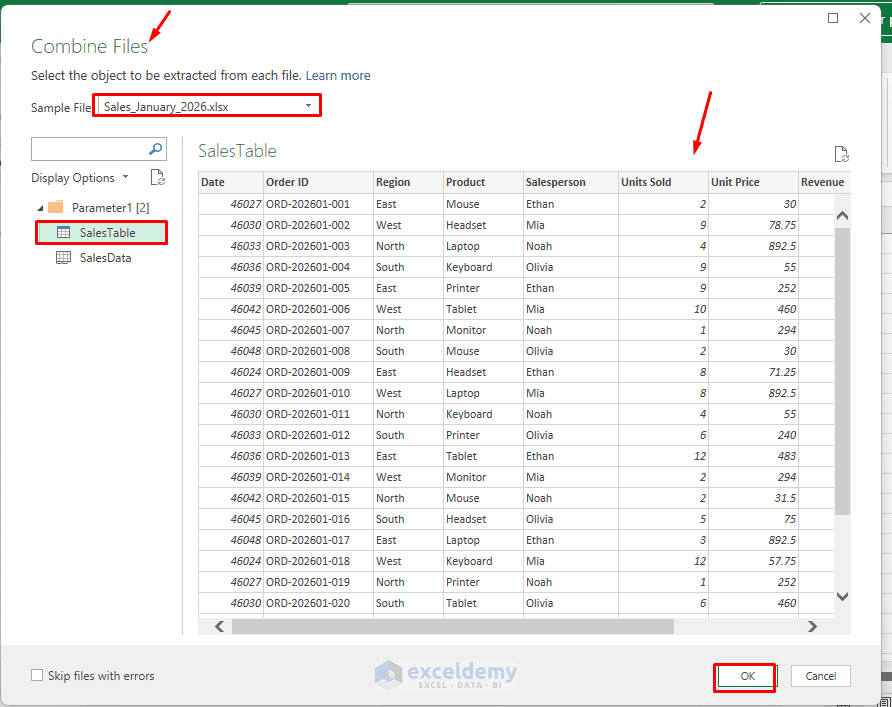Click the SalesData sheet icon
This screenshot has height=707, width=892.
(x=63, y=258)
